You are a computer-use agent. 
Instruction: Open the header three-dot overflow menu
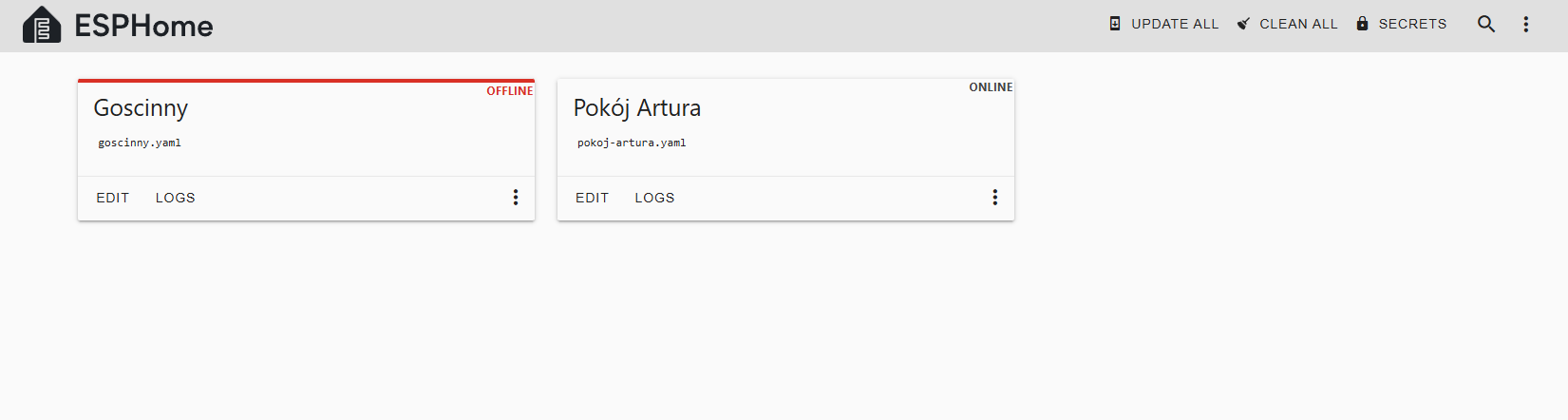click(1526, 25)
